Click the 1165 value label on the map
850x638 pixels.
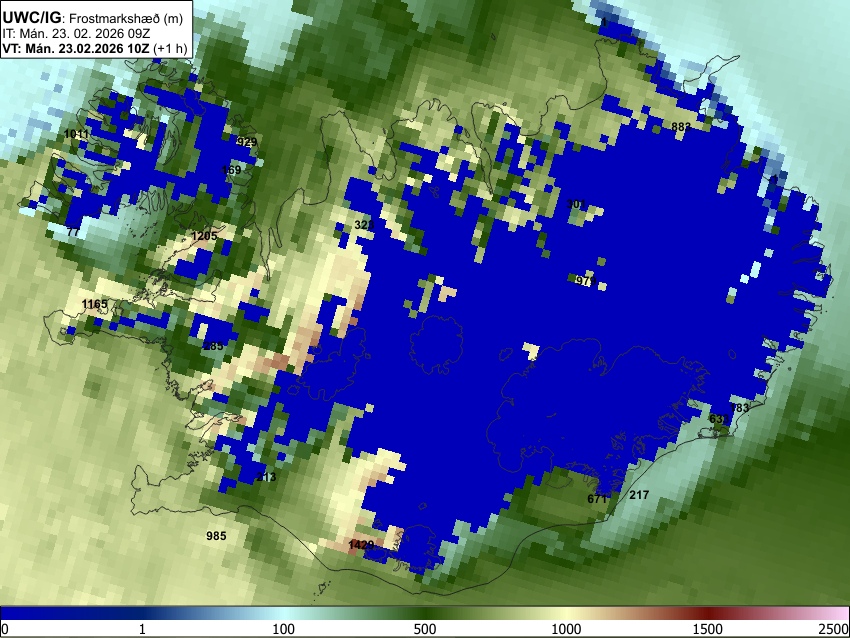(x=95, y=304)
